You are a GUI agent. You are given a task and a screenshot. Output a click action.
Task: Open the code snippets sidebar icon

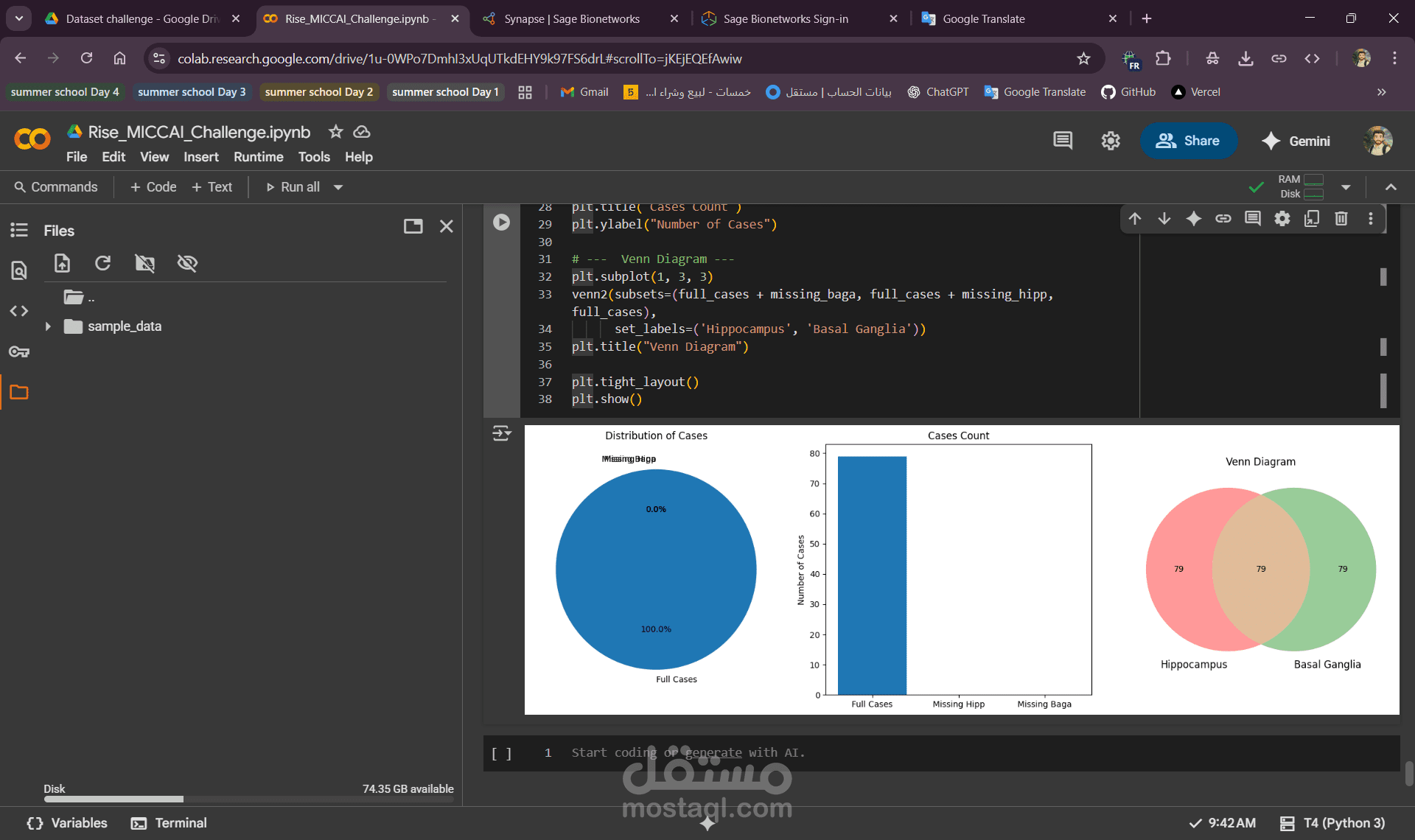coord(19,311)
